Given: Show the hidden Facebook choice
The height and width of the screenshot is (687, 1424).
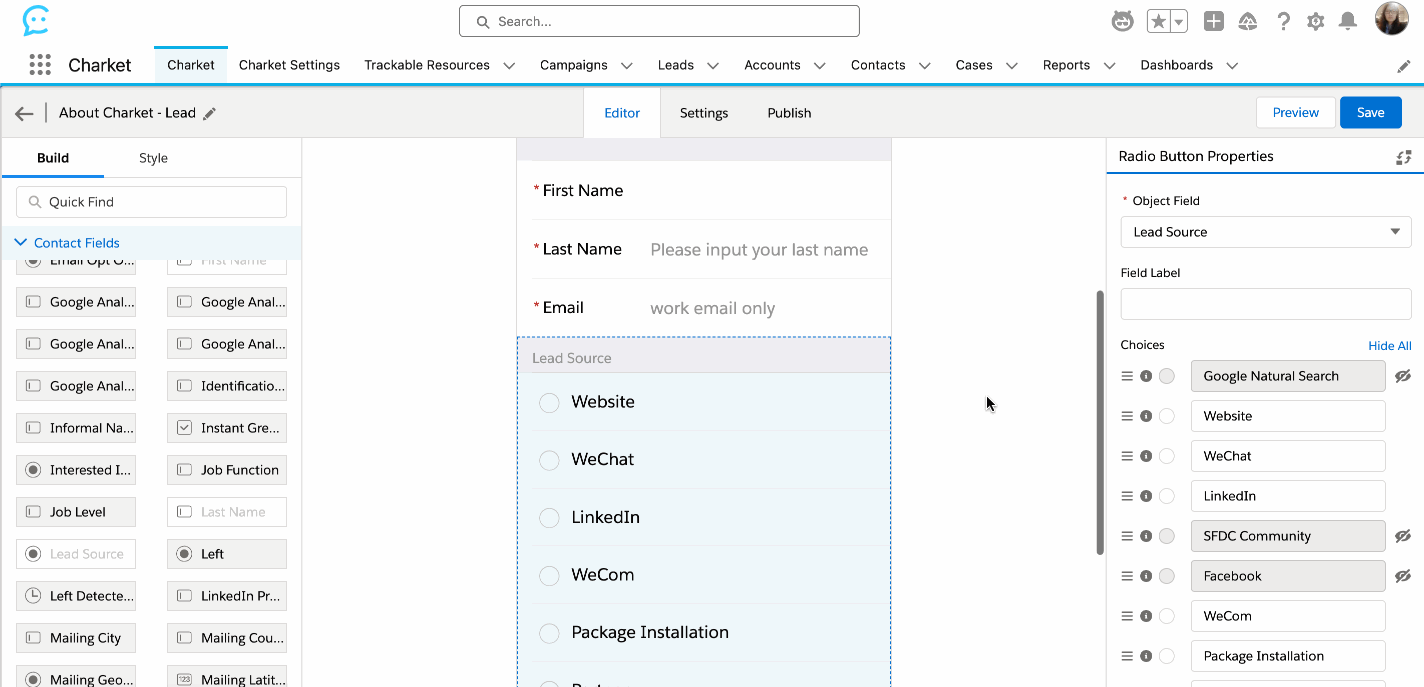Looking at the screenshot, I should (1403, 576).
